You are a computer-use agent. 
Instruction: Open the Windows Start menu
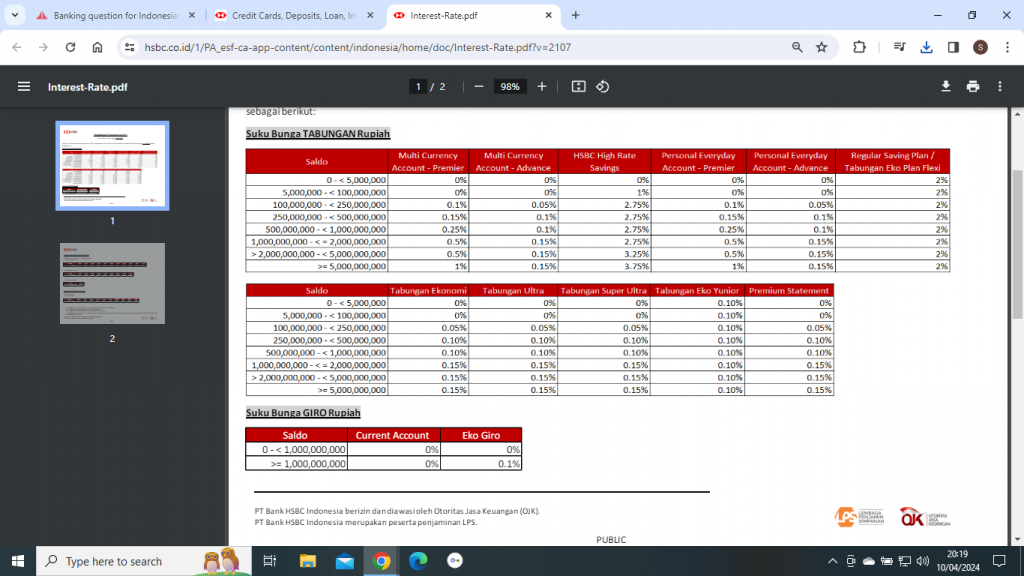[18, 561]
